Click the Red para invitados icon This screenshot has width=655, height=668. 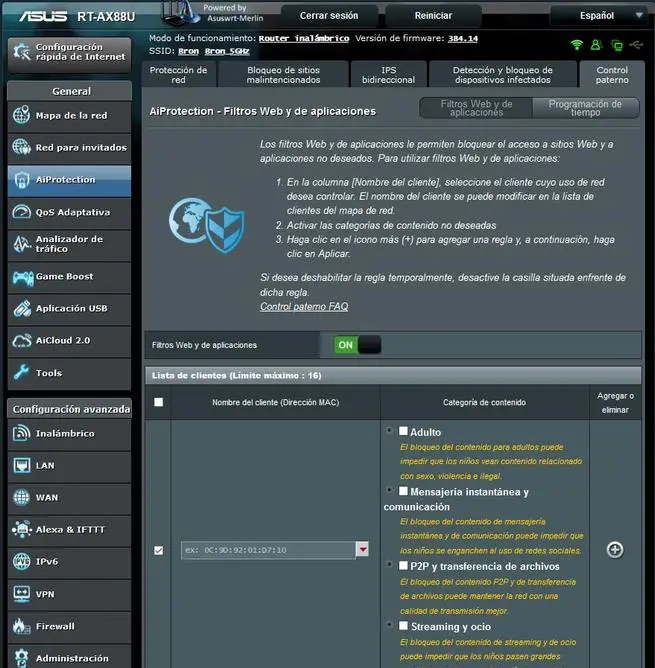pyautogui.click(x=21, y=147)
